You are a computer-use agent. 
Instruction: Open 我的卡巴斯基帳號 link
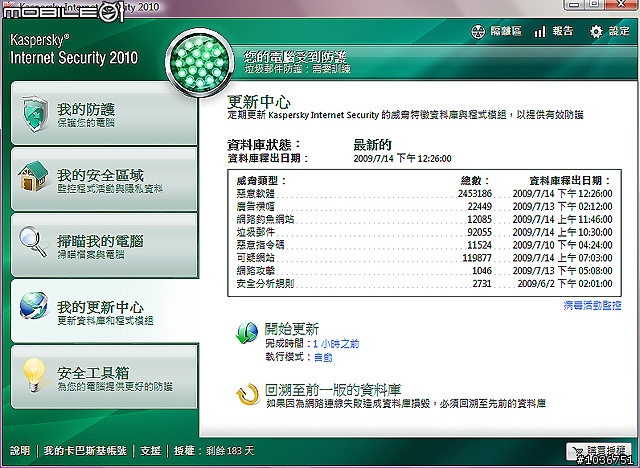coord(85,450)
